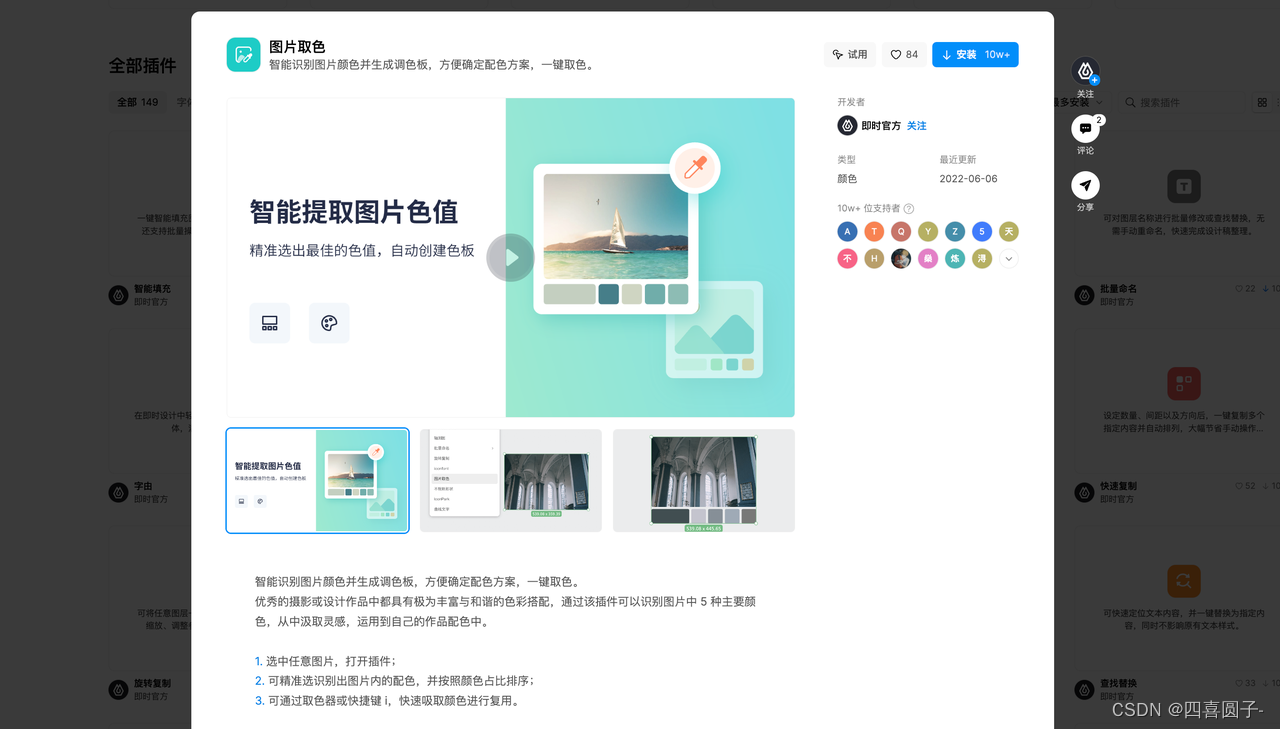Like the plugin via the heart 84 button
The image size is (1280, 729).
pyautogui.click(x=904, y=55)
